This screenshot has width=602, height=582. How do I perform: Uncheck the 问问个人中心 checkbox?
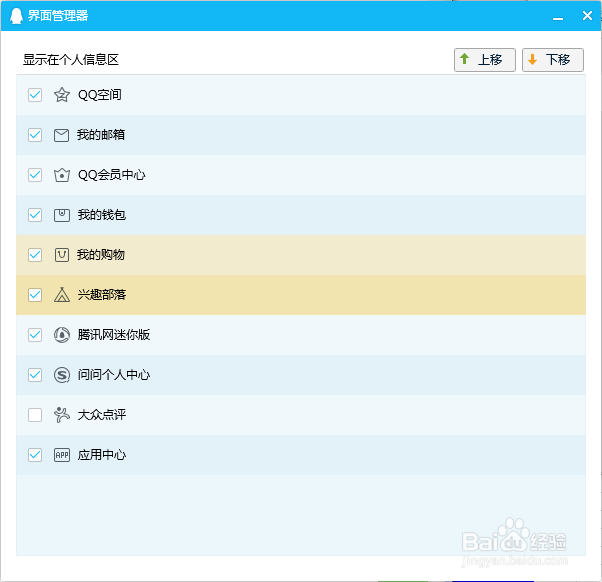(35, 375)
